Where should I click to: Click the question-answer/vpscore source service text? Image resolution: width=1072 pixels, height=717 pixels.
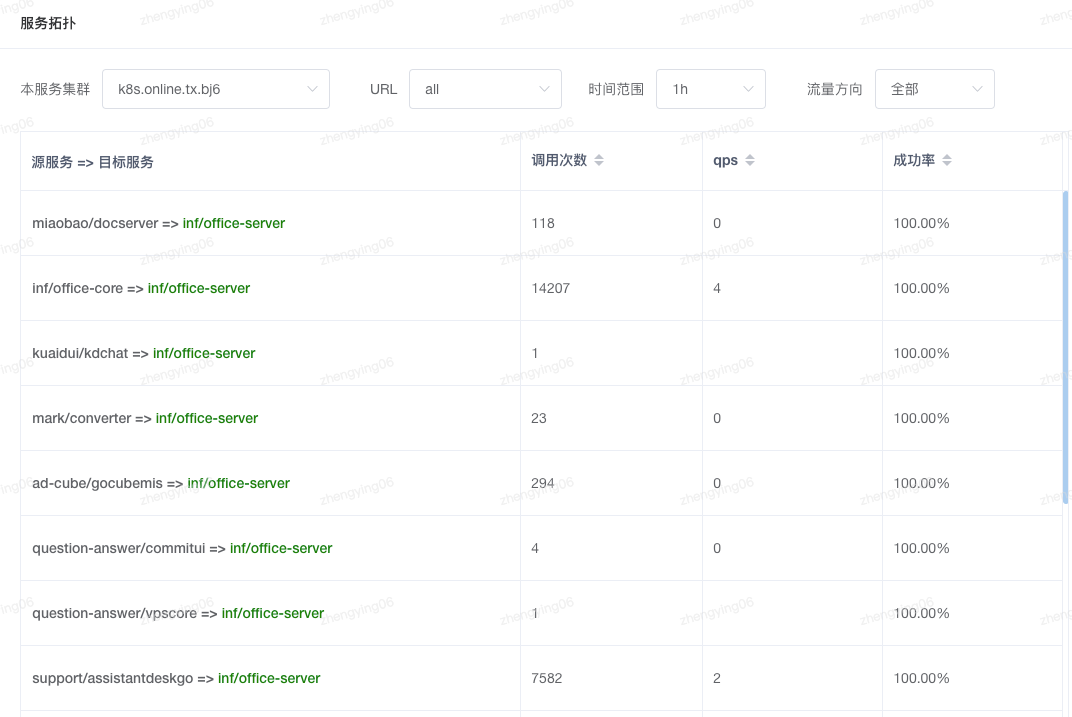(x=114, y=613)
